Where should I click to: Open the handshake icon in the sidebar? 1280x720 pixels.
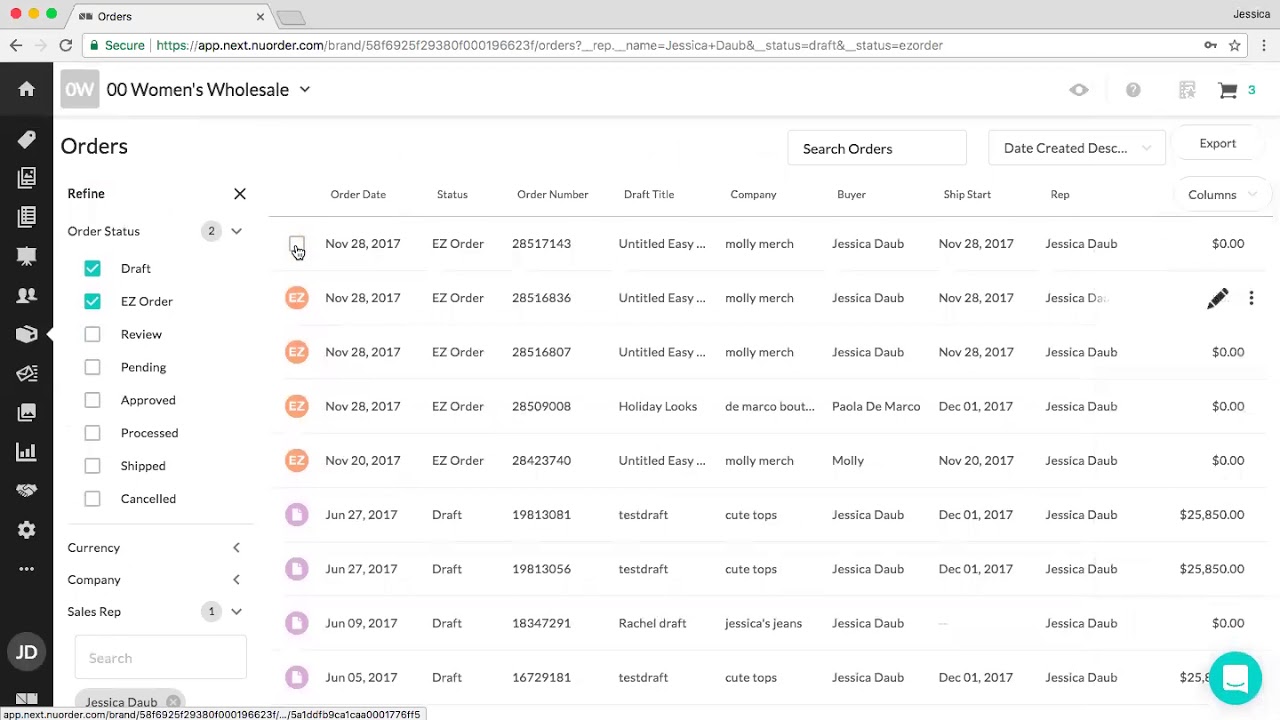click(x=27, y=490)
